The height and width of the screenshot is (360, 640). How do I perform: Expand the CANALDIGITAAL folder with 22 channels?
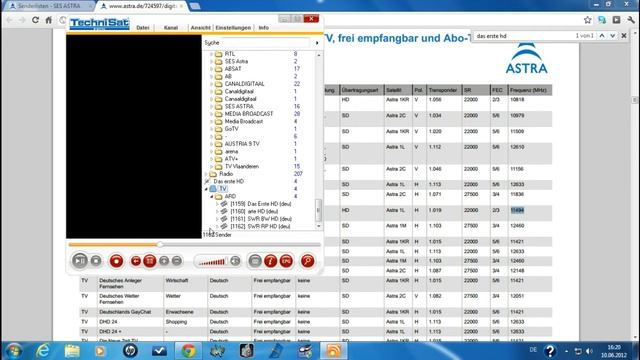pyautogui.click(x=211, y=84)
